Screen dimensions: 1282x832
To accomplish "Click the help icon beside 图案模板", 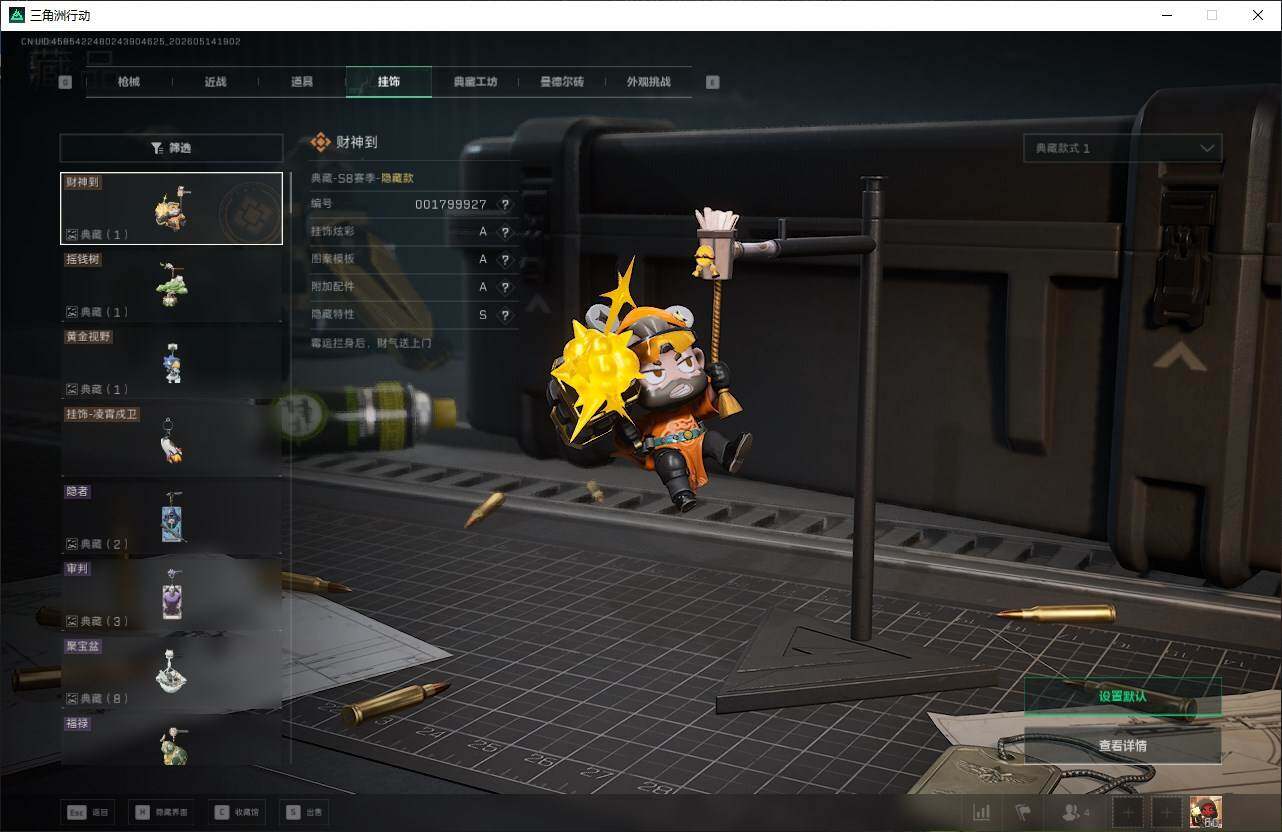I will click(x=505, y=259).
